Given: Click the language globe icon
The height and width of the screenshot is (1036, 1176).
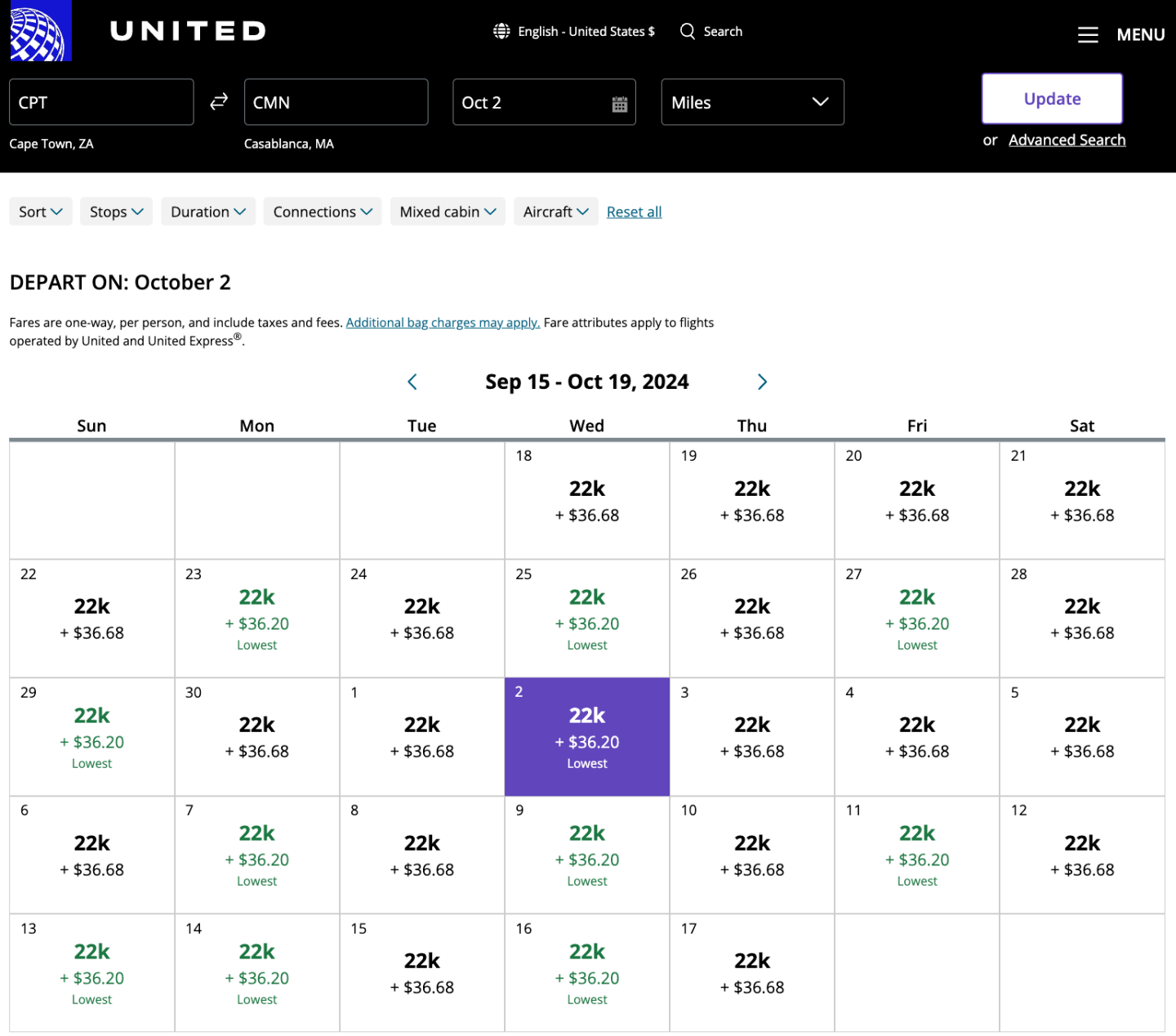Looking at the screenshot, I should click(501, 31).
